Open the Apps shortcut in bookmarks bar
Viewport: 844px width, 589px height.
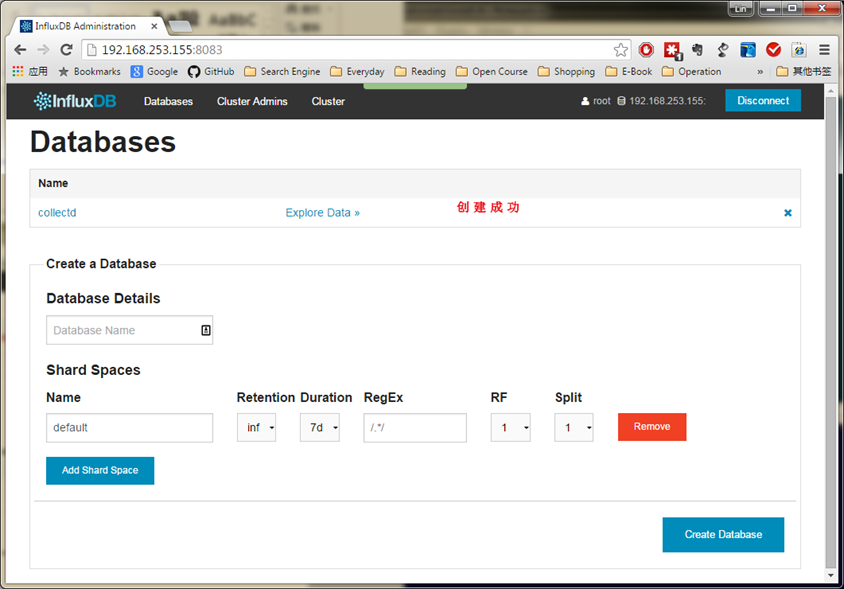(30, 72)
